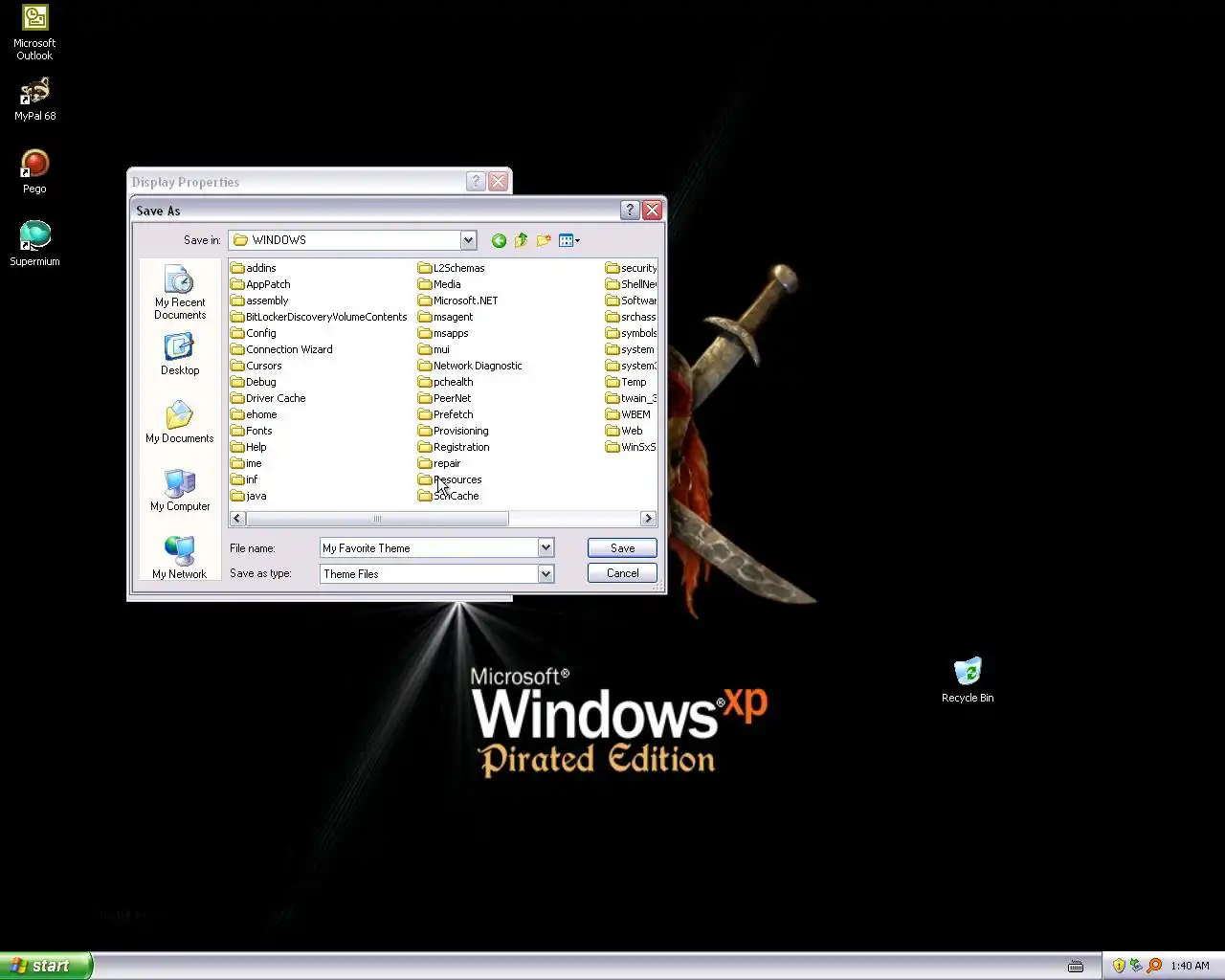Expand the File name dropdown arrow
This screenshot has width=1225, height=980.
tap(546, 548)
